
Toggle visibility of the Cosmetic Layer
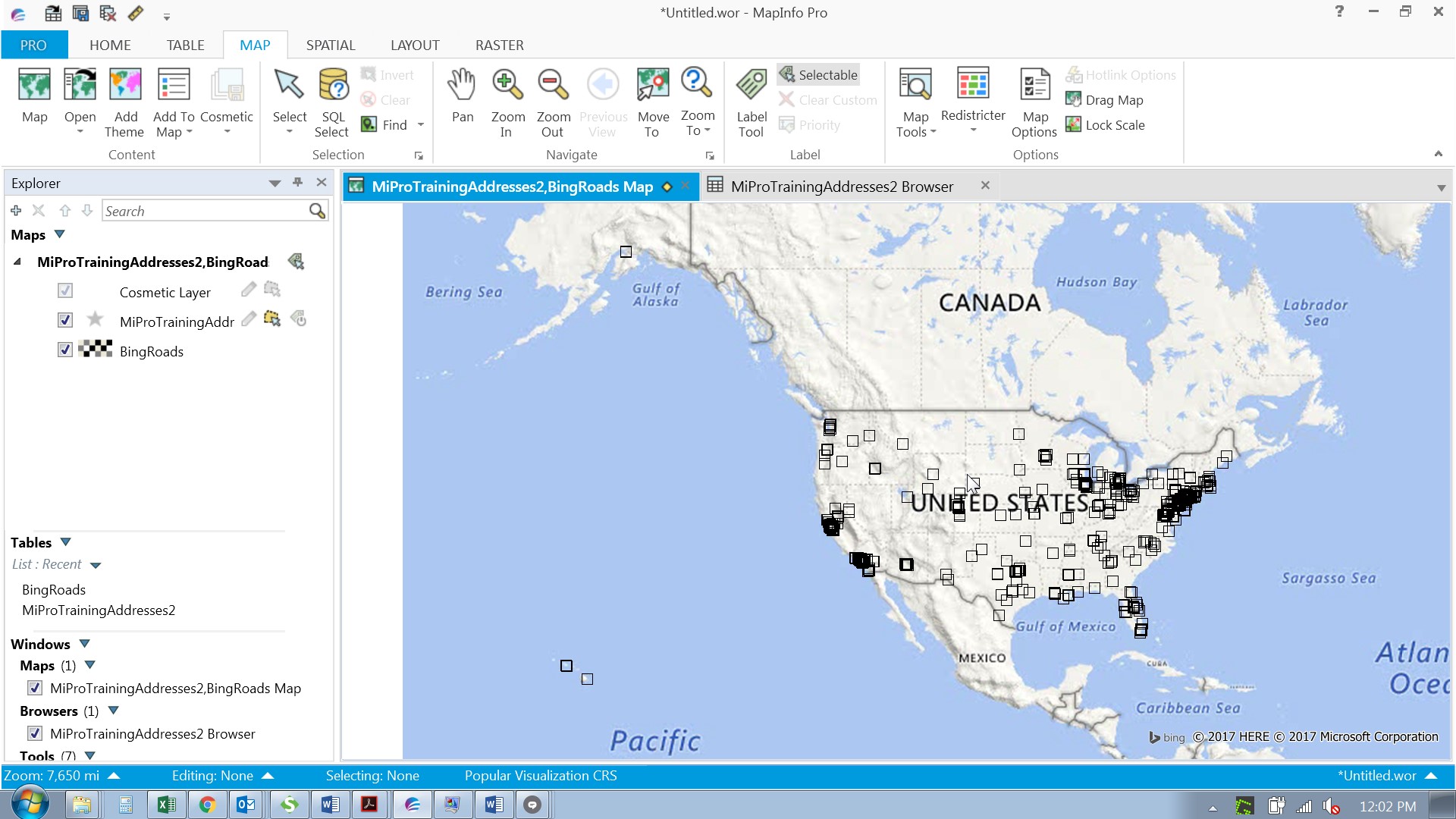[64, 290]
